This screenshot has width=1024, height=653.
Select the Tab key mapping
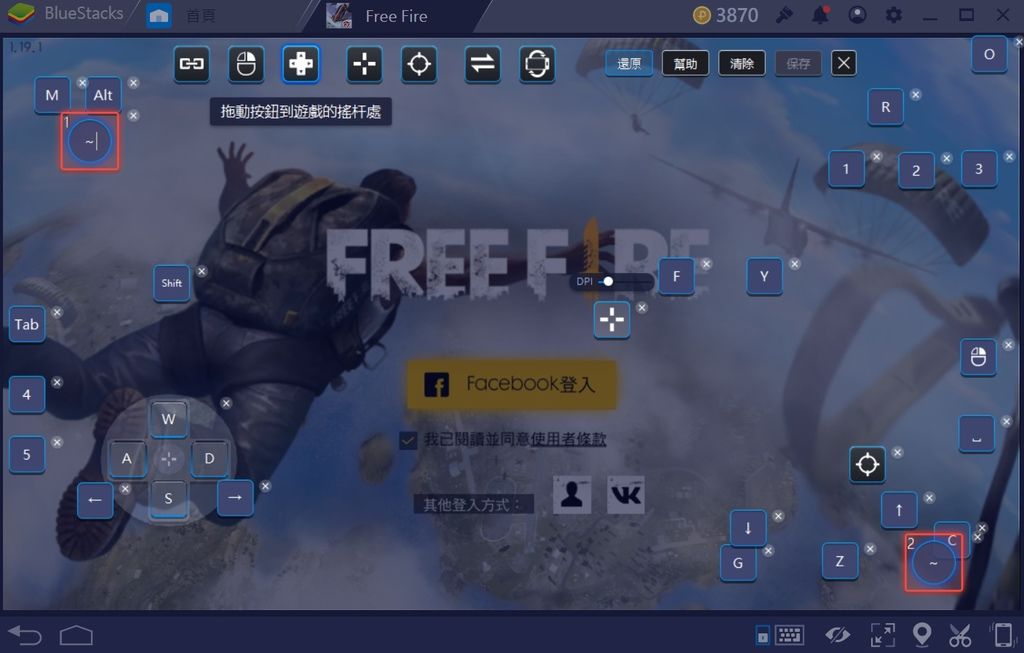tap(27, 325)
